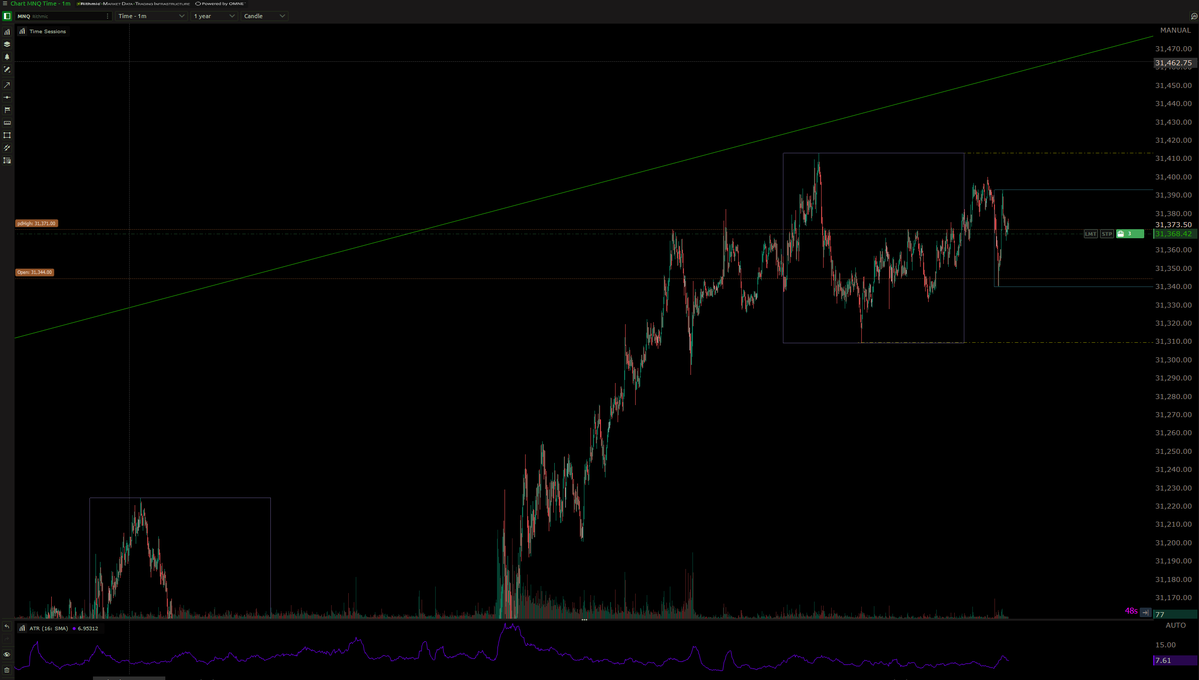Open the MNQ symbol options menu dots
Screen dimensions: 1199x680
[x=107, y=16]
